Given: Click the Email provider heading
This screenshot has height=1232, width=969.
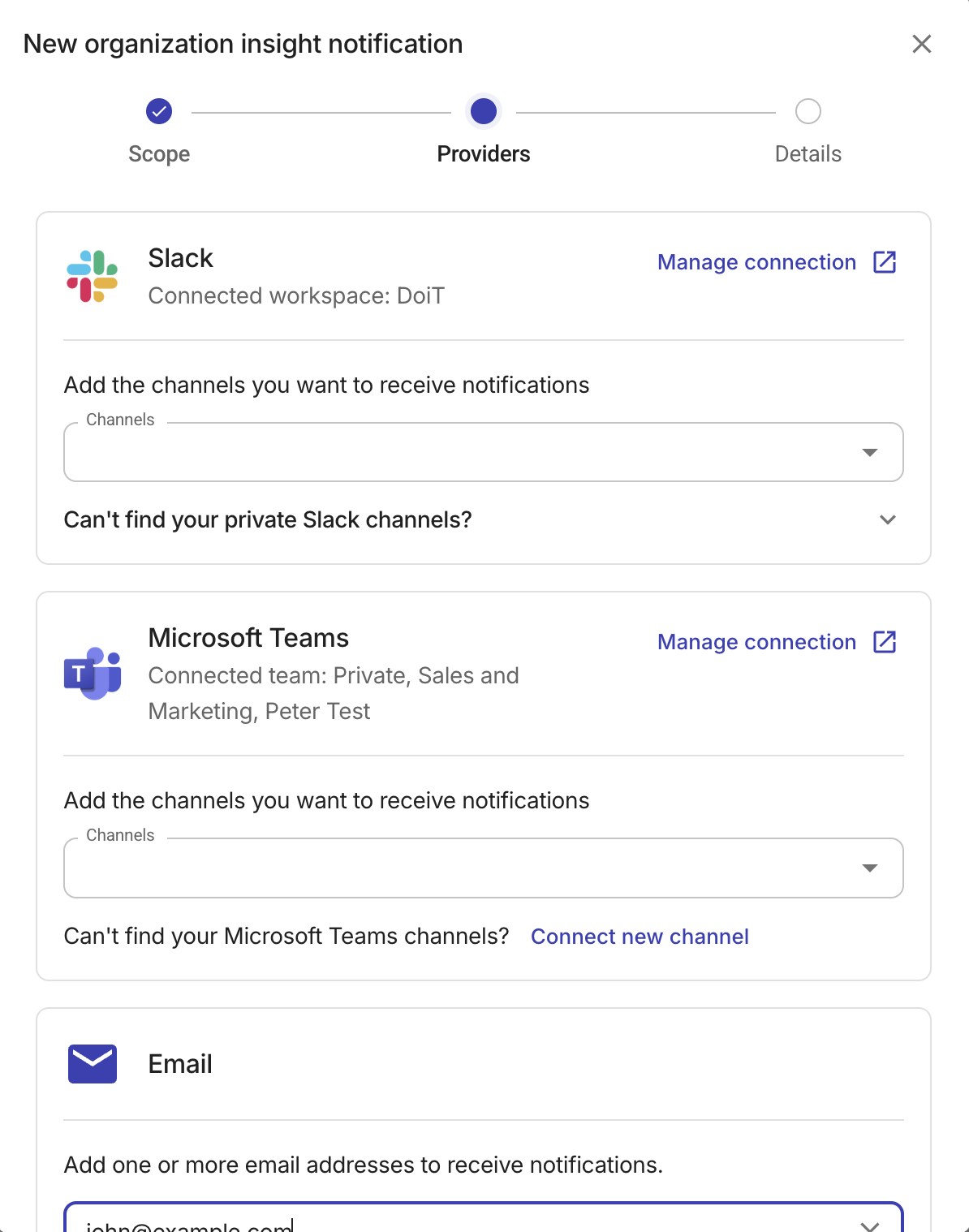Looking at the screenshot, I should click(180, 1064).
